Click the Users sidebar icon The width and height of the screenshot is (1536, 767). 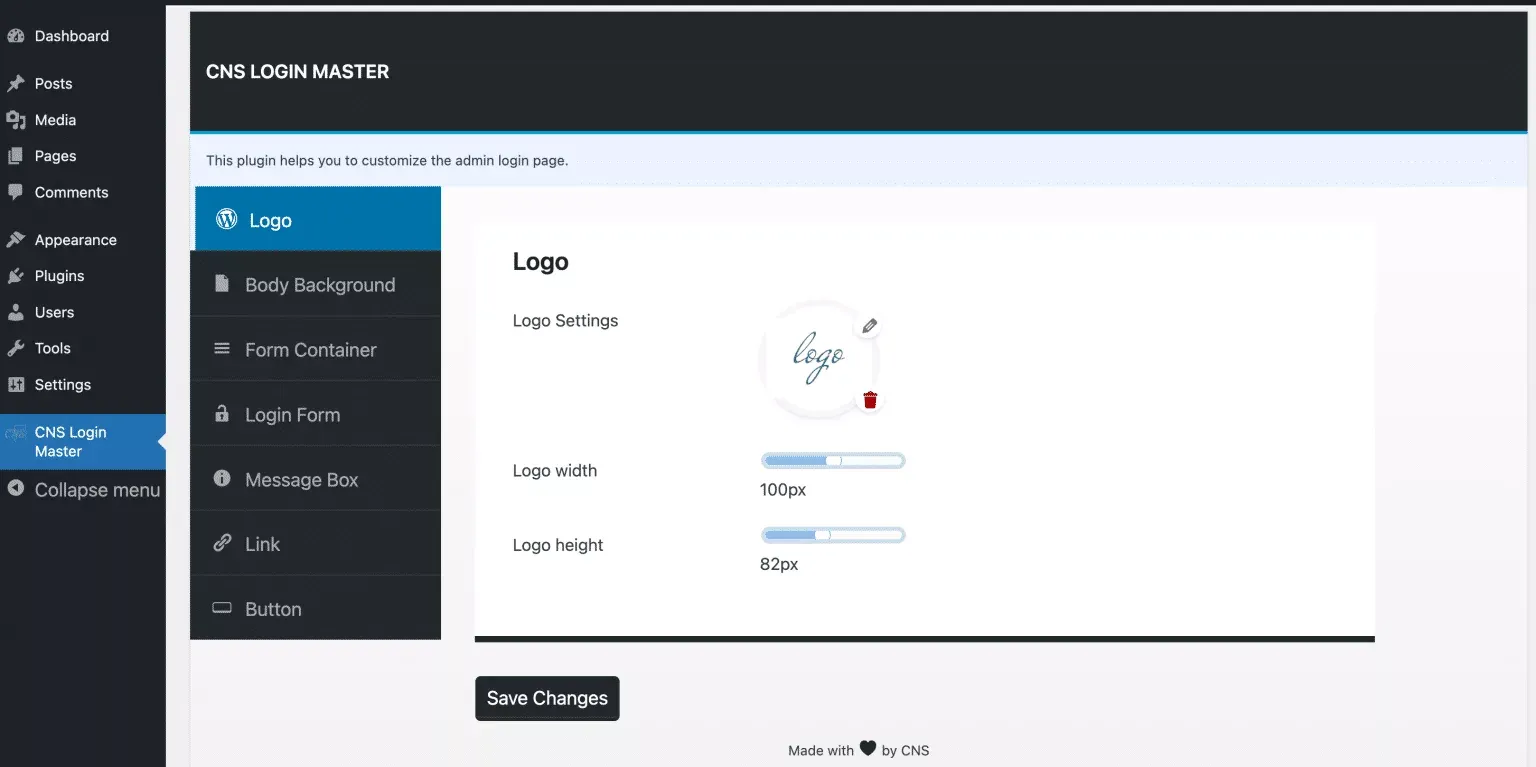pyautogui.click(x=17, y=311)
